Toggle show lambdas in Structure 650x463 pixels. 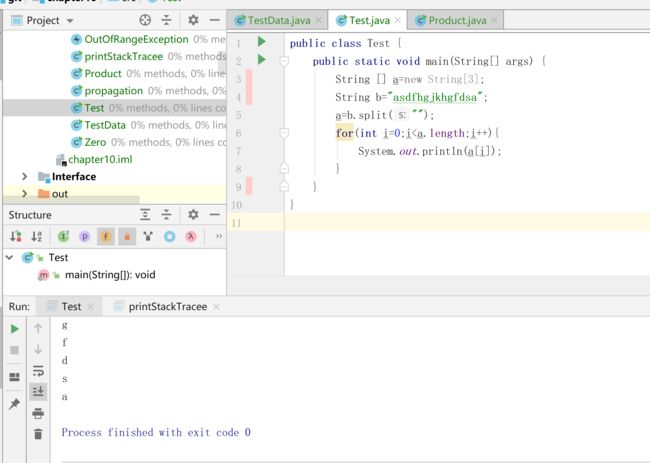click(191, 236)
